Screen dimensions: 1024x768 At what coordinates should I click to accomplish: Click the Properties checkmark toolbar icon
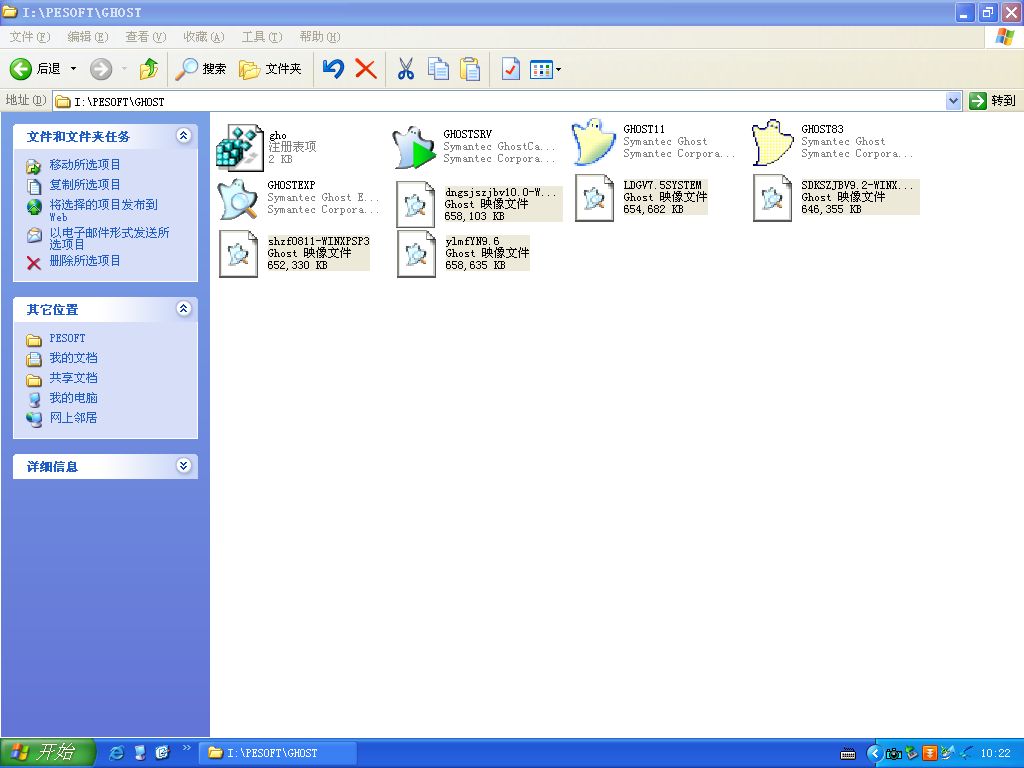(x=510, y=69)
